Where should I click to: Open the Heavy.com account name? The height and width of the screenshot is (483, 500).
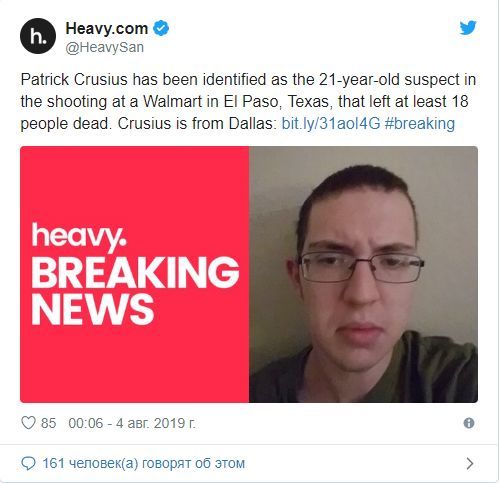(107, 28)
